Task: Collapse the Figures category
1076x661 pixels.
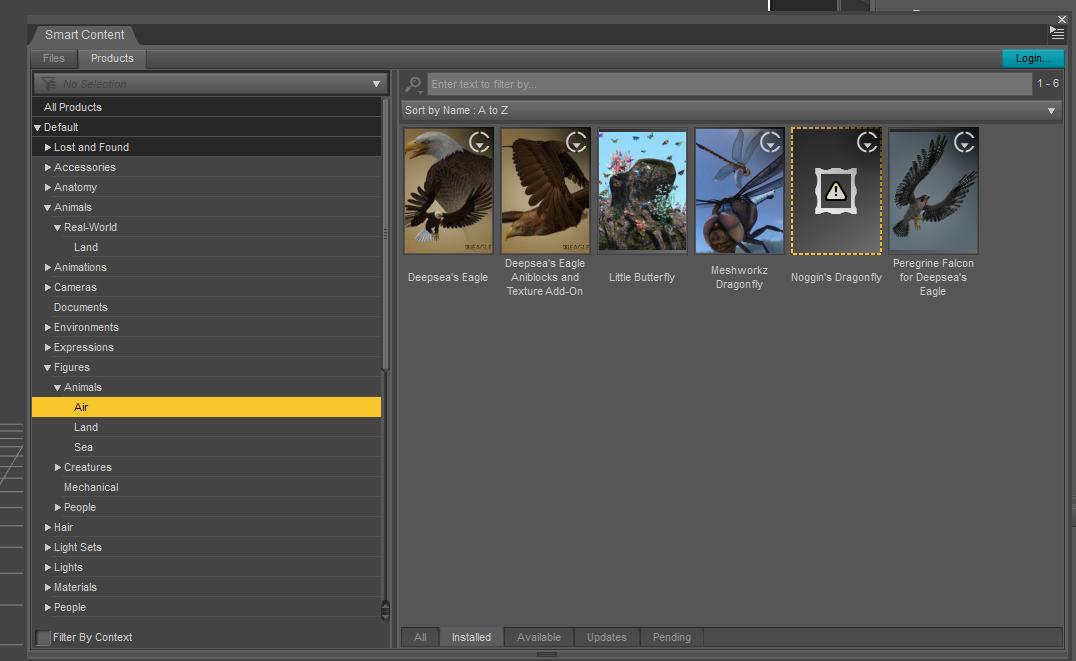Action: 47,368
